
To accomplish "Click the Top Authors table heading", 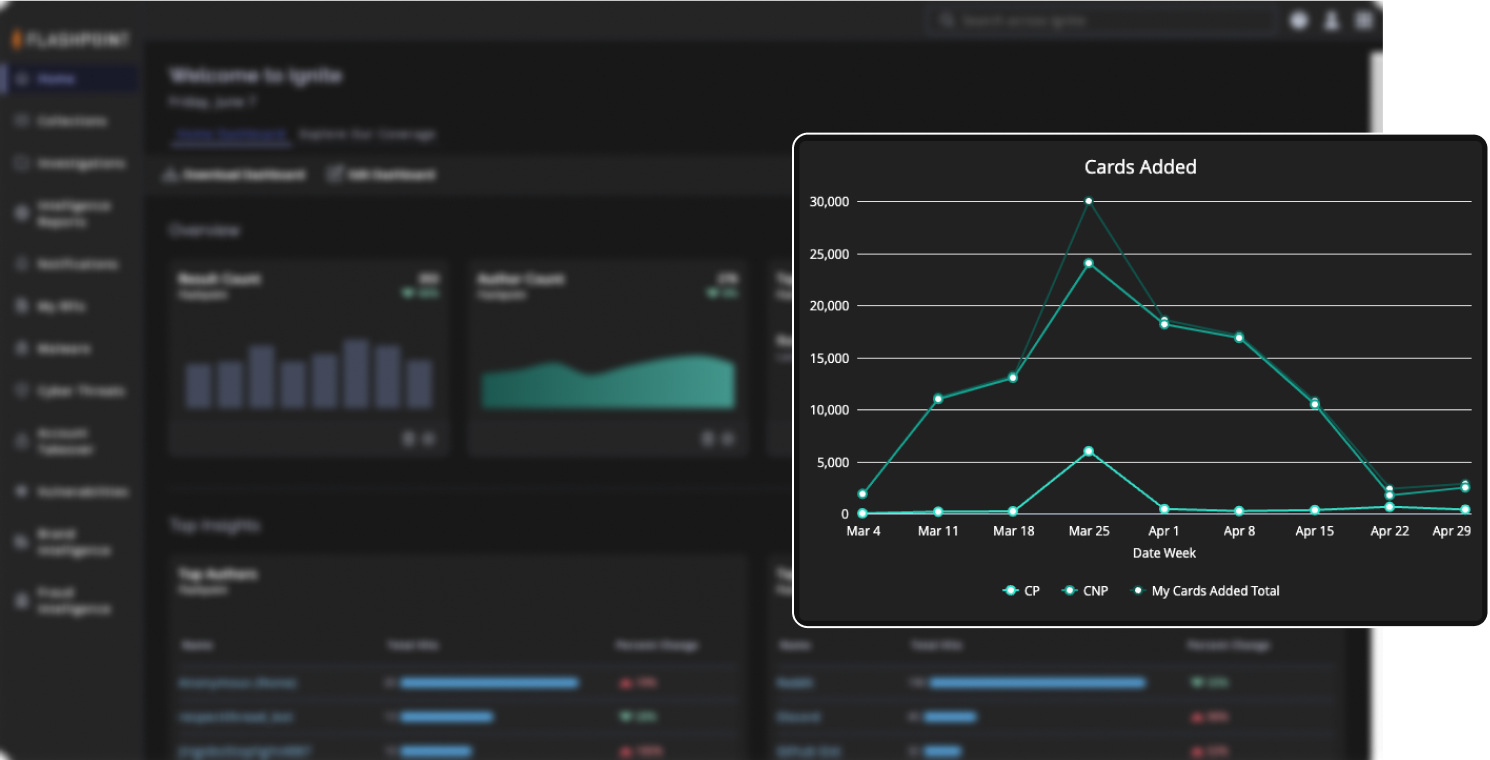I will [217, 575].
